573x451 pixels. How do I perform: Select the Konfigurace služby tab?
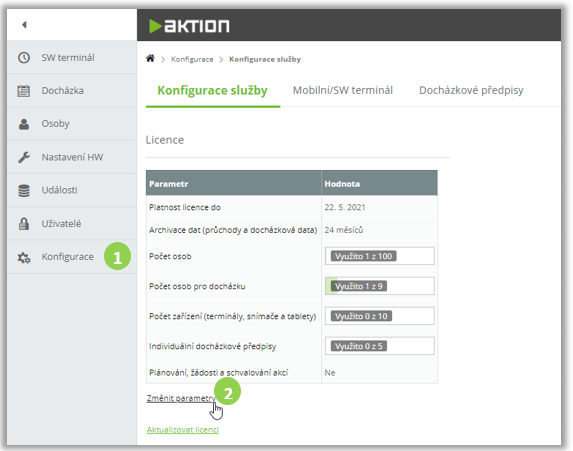(212, 90)
